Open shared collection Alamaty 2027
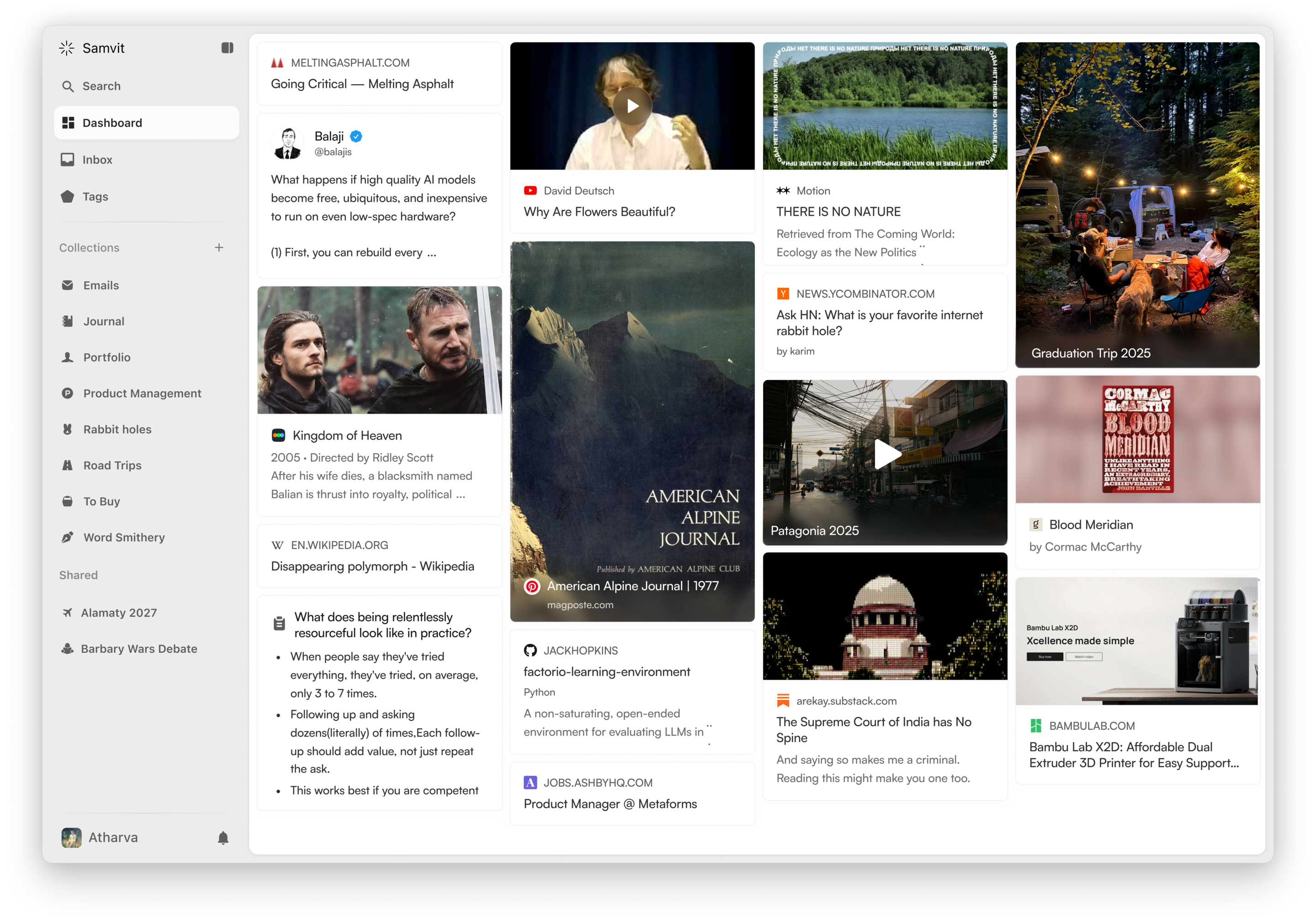The width and height of the screenshot is (1316, 922). tap(147, 613)
